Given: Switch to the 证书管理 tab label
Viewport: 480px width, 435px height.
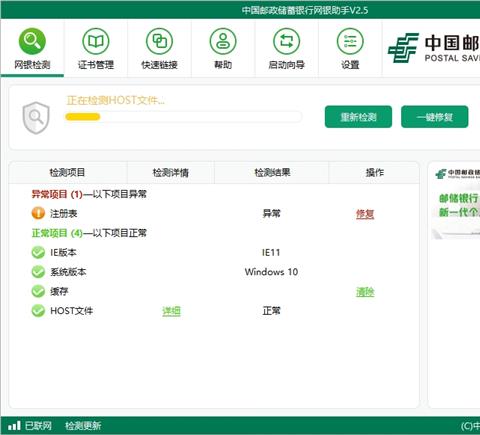Looking at the screenshot, I should tap(96, 65).
